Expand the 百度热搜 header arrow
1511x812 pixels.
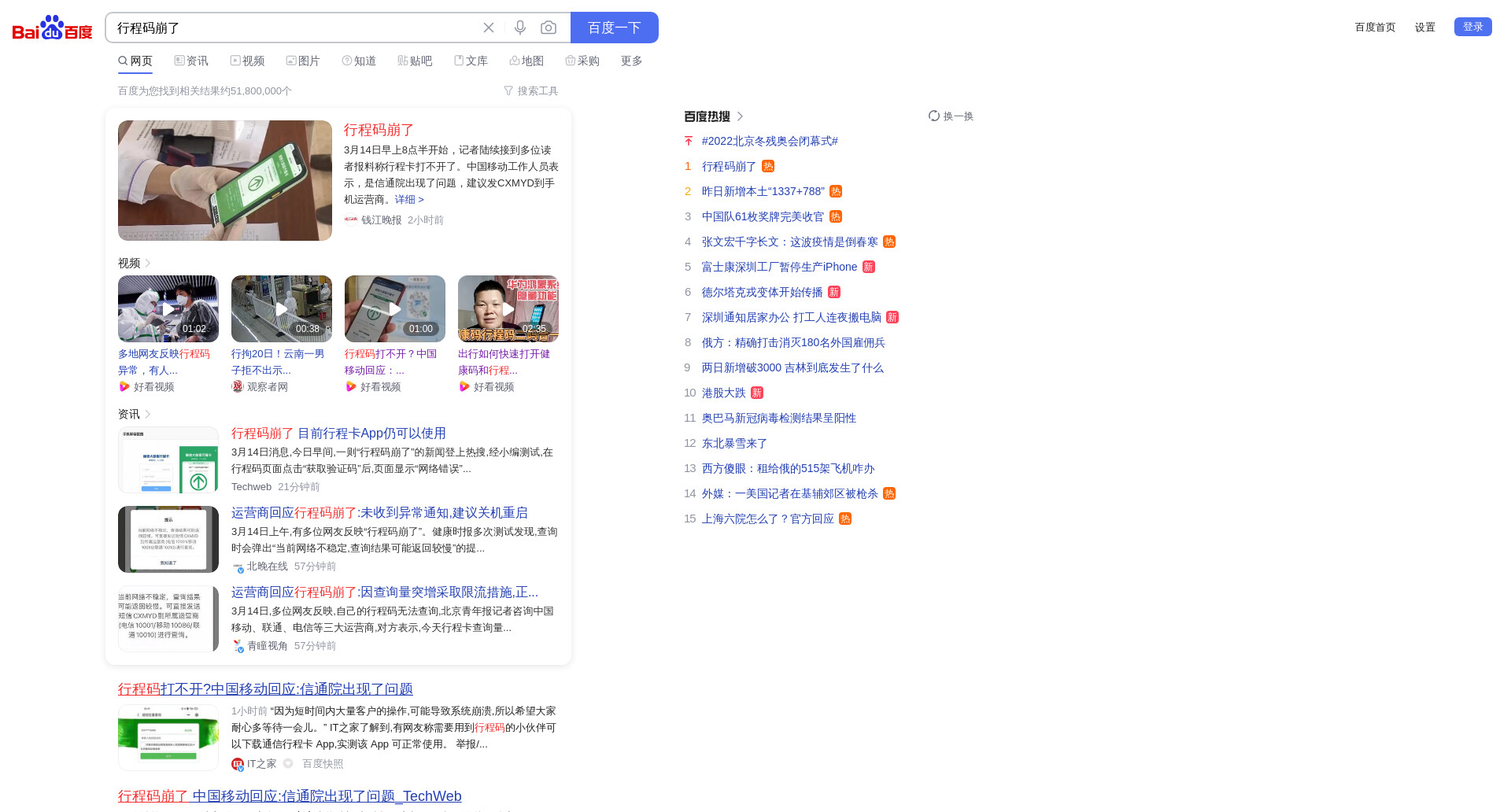coord(740,116)
